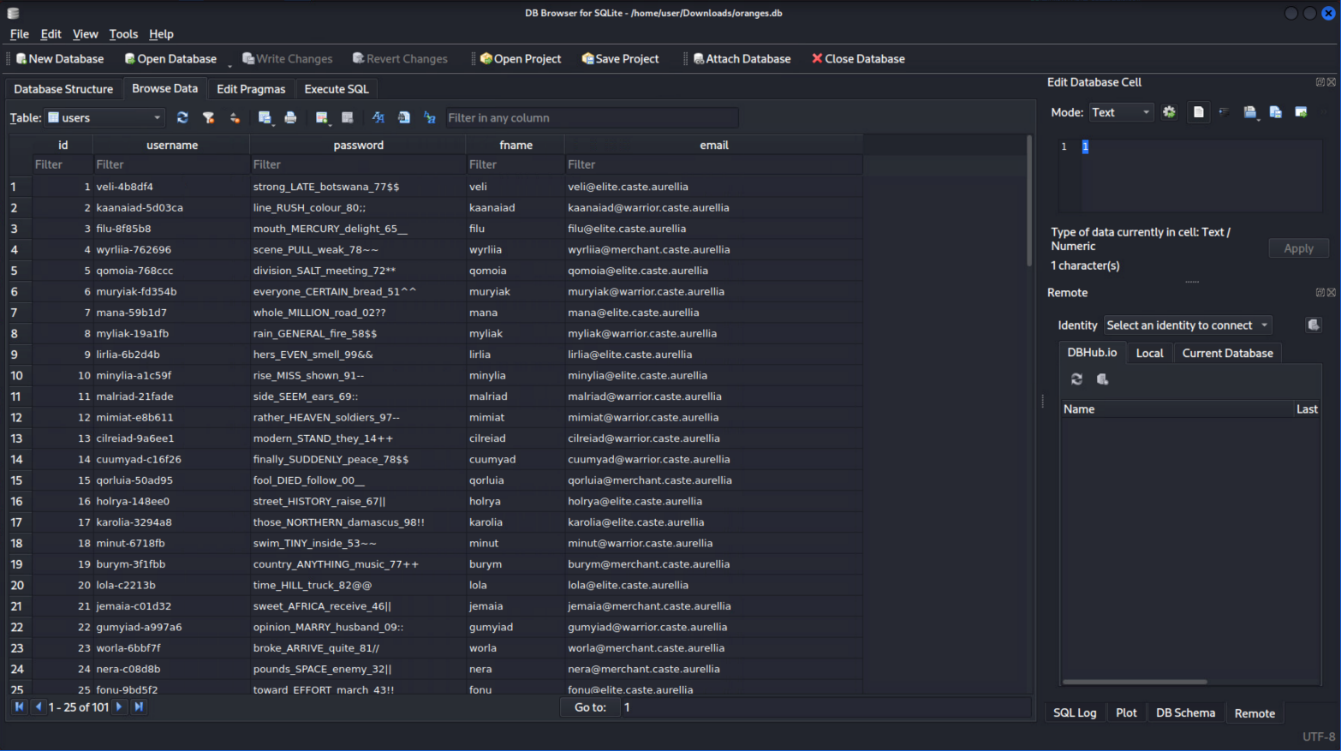Jump to the last page of records

tap(138, 707)
